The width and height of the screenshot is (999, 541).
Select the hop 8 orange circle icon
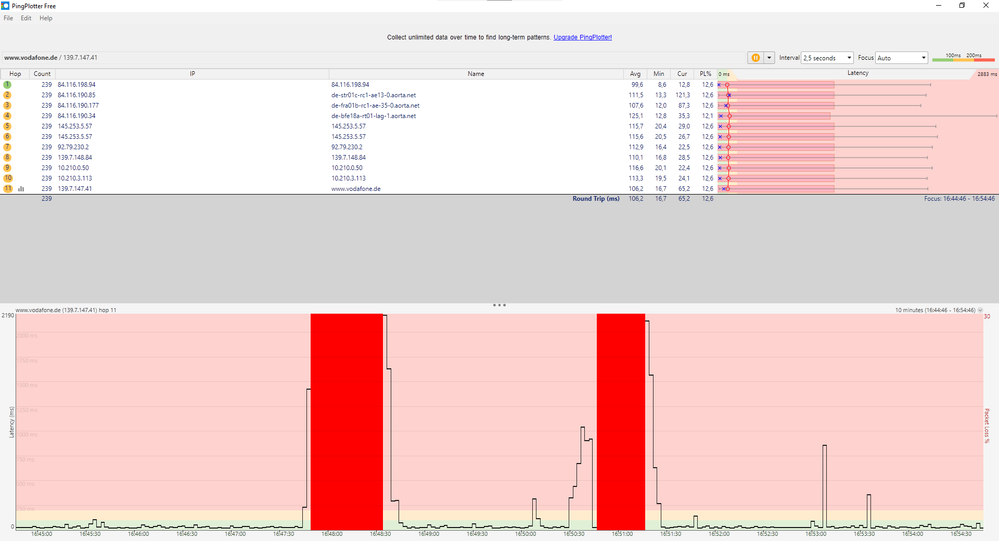pos(8,157)
